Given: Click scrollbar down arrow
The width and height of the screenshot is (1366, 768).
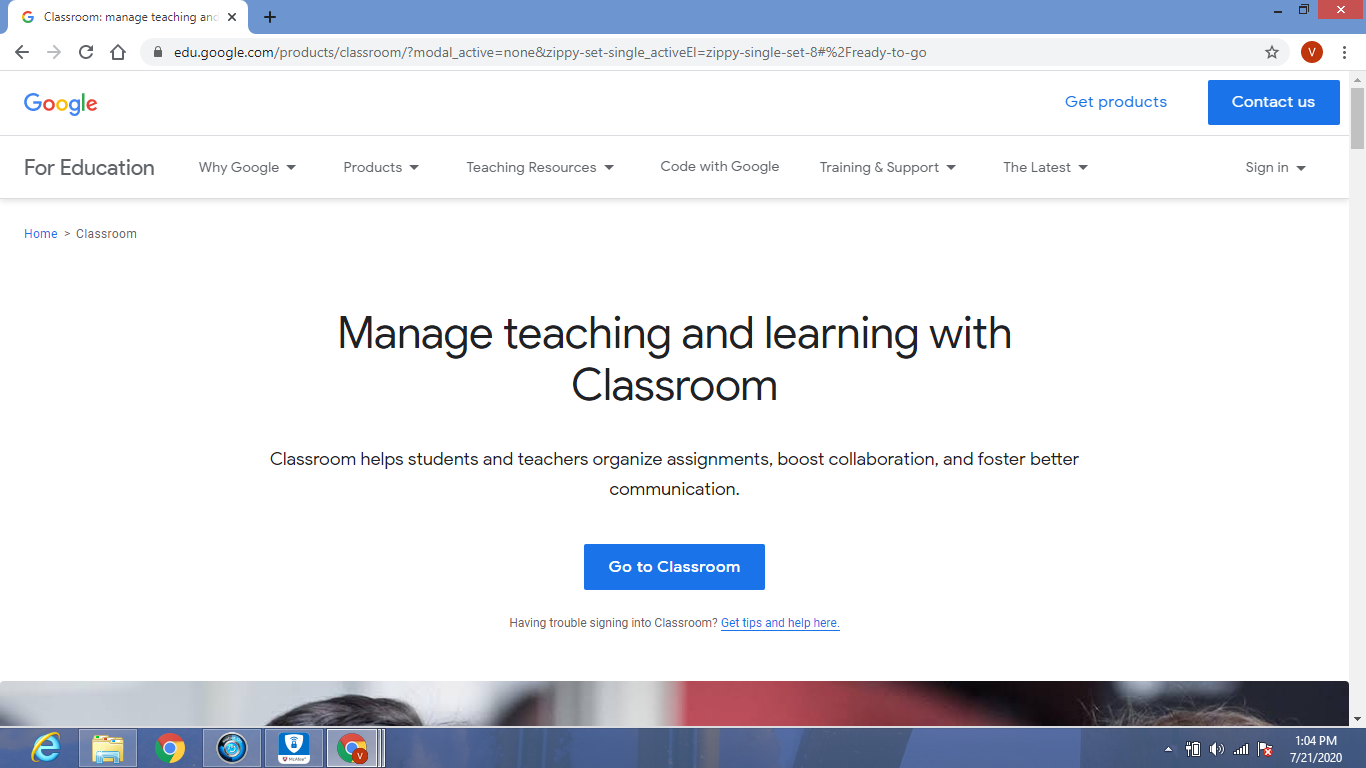Looking at the screenshot, I should point(1357,719).
